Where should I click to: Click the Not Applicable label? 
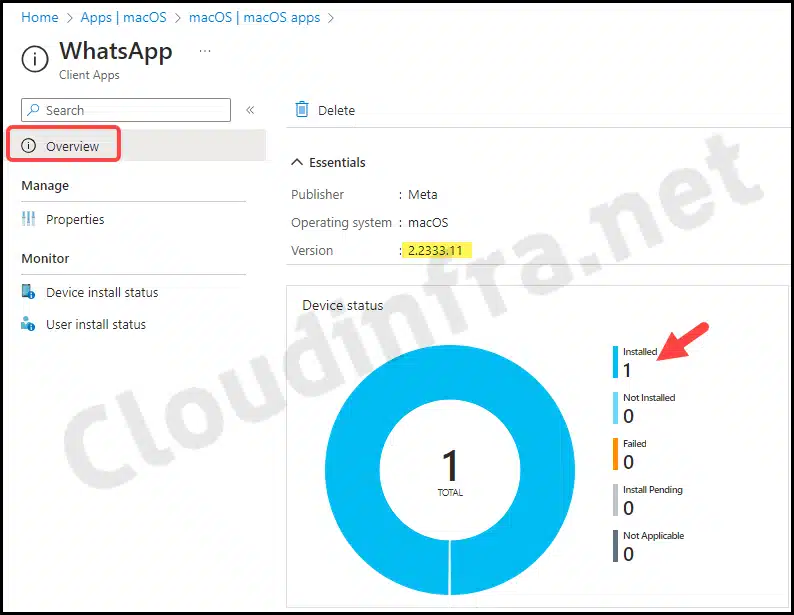tap(653, 536)
